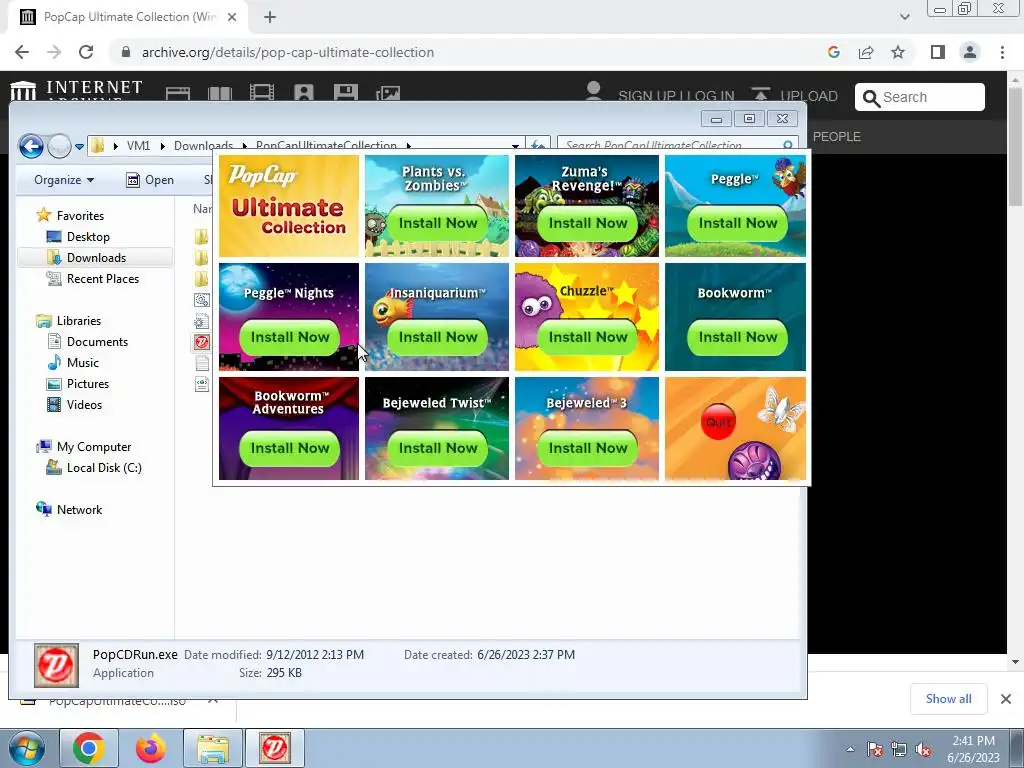Click the Google icon in address bar
The height and width of the screenshot is (768, 1024).
(833, 52)
